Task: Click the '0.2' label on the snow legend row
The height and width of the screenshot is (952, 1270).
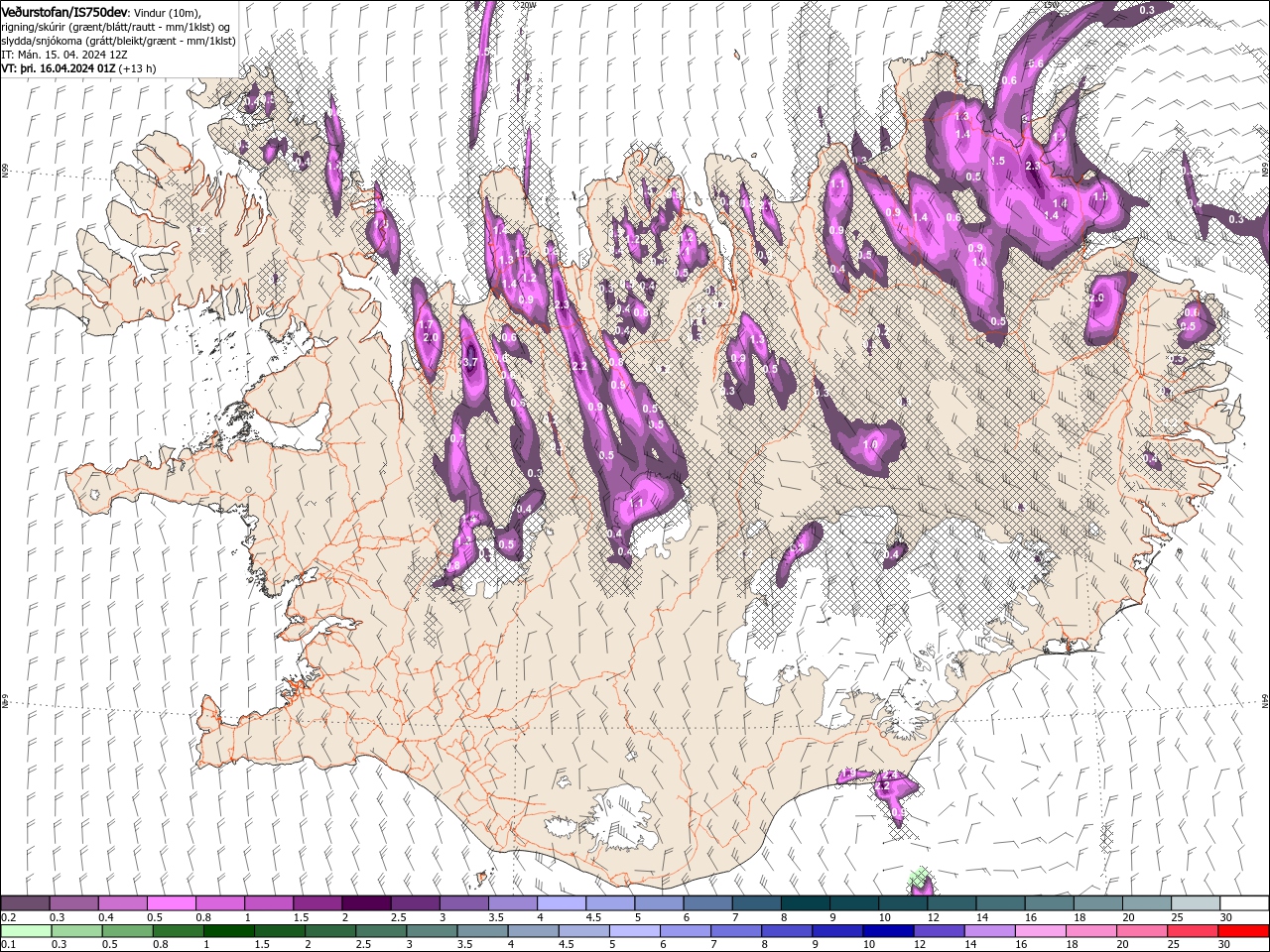Action: pos(8,917)
